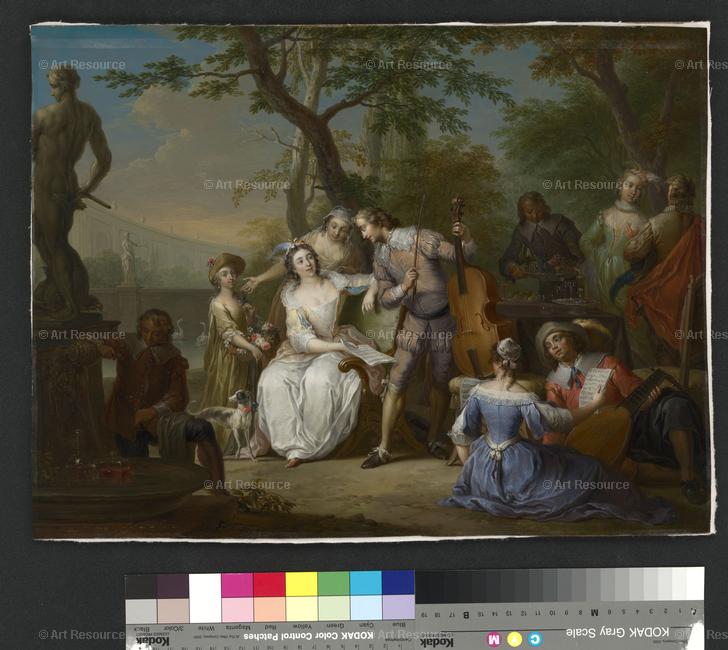Pick the pale green tint patch
Viewport: 728px width, 650px height.
coord(334,608)
